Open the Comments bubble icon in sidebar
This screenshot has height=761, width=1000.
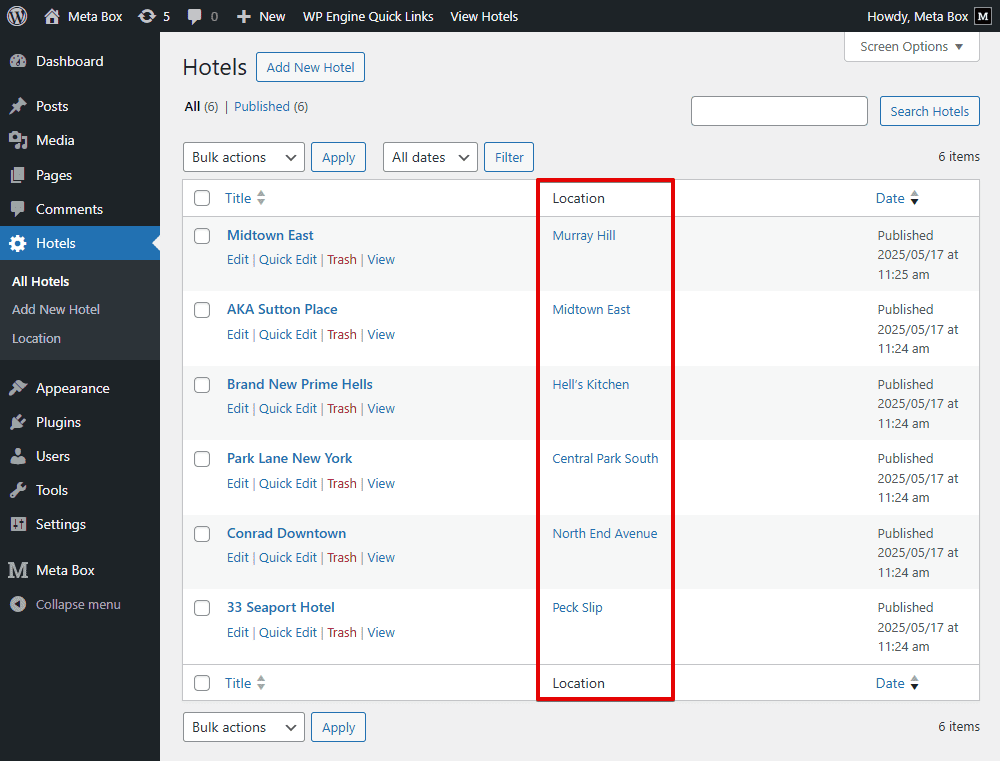point(21,208)
